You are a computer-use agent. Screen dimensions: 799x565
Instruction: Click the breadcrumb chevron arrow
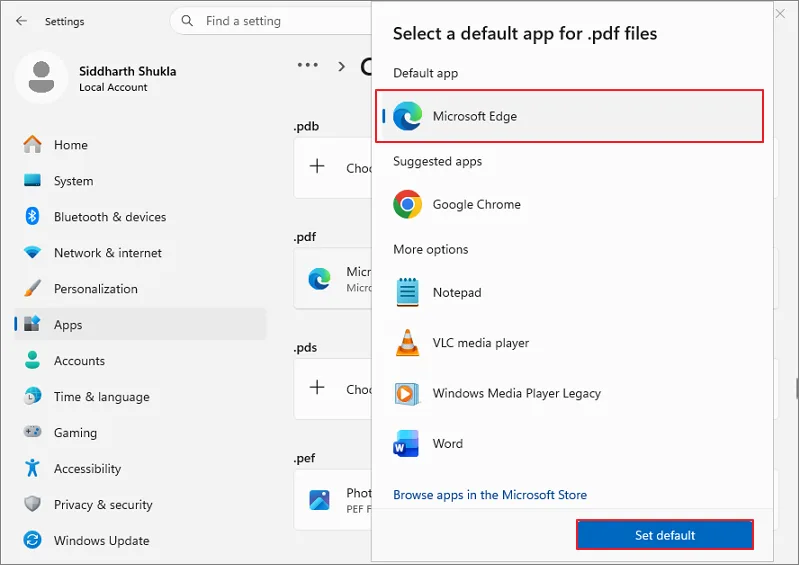pos(341,66)
